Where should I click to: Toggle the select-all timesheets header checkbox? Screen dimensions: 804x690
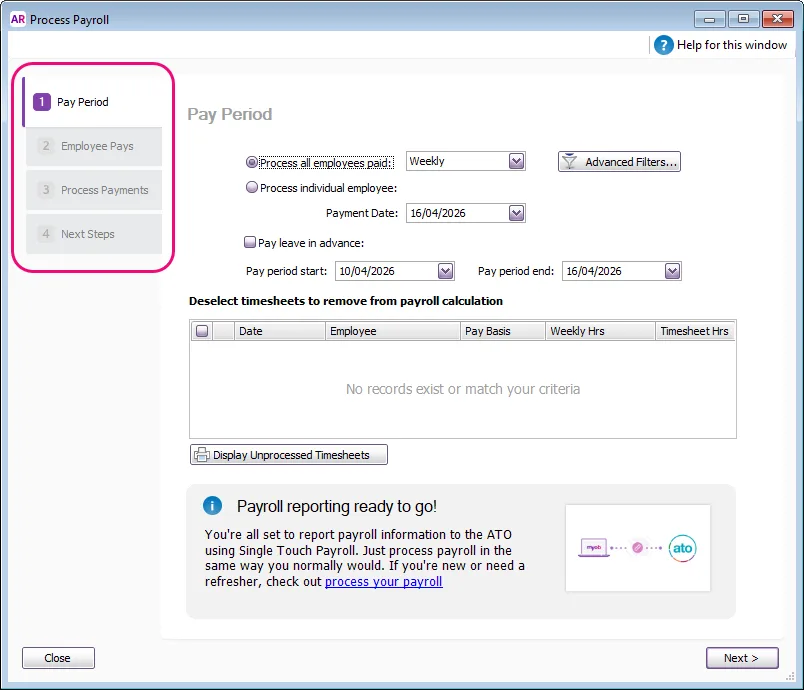(202, 331)
